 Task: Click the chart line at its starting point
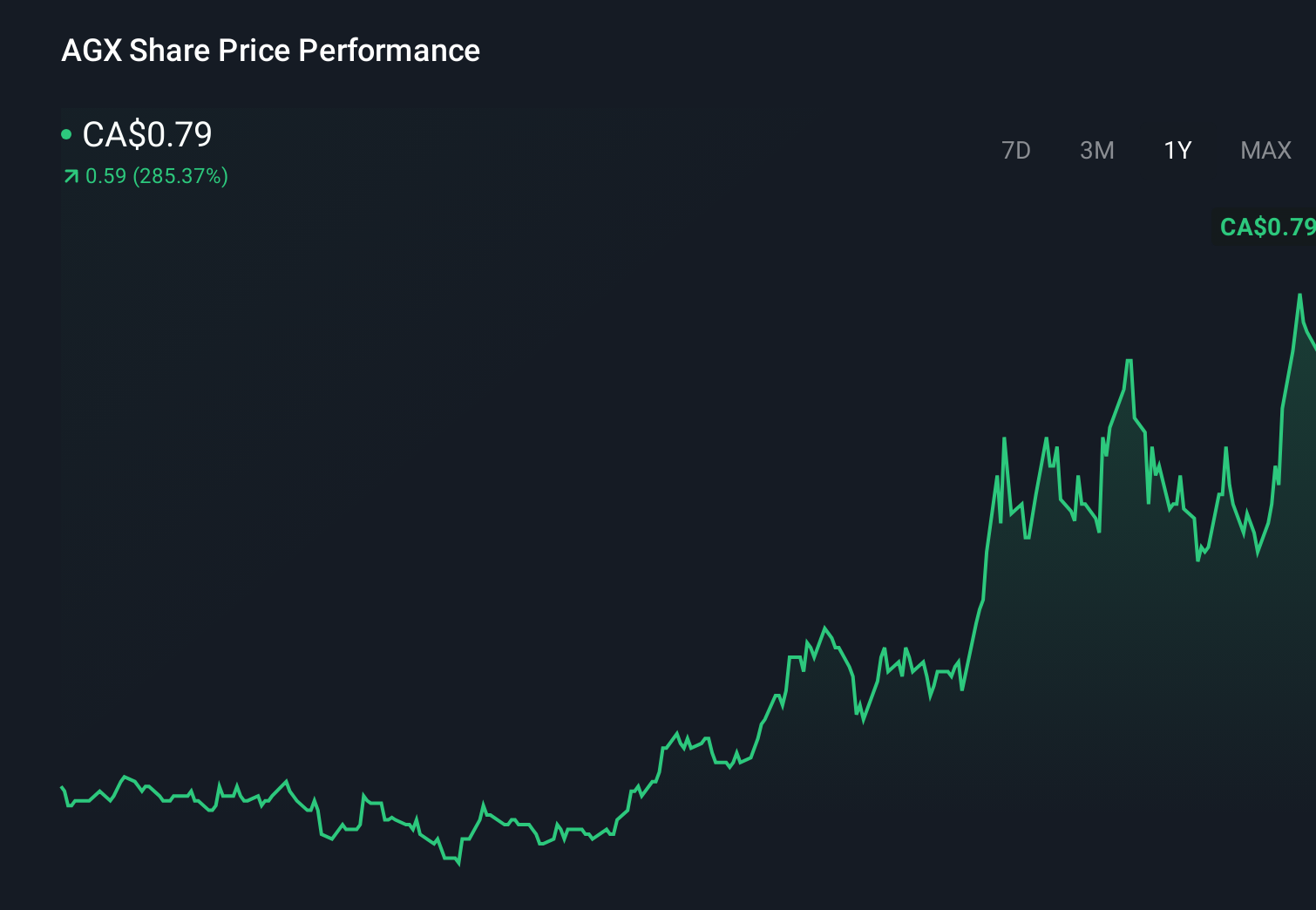(61, 789)
